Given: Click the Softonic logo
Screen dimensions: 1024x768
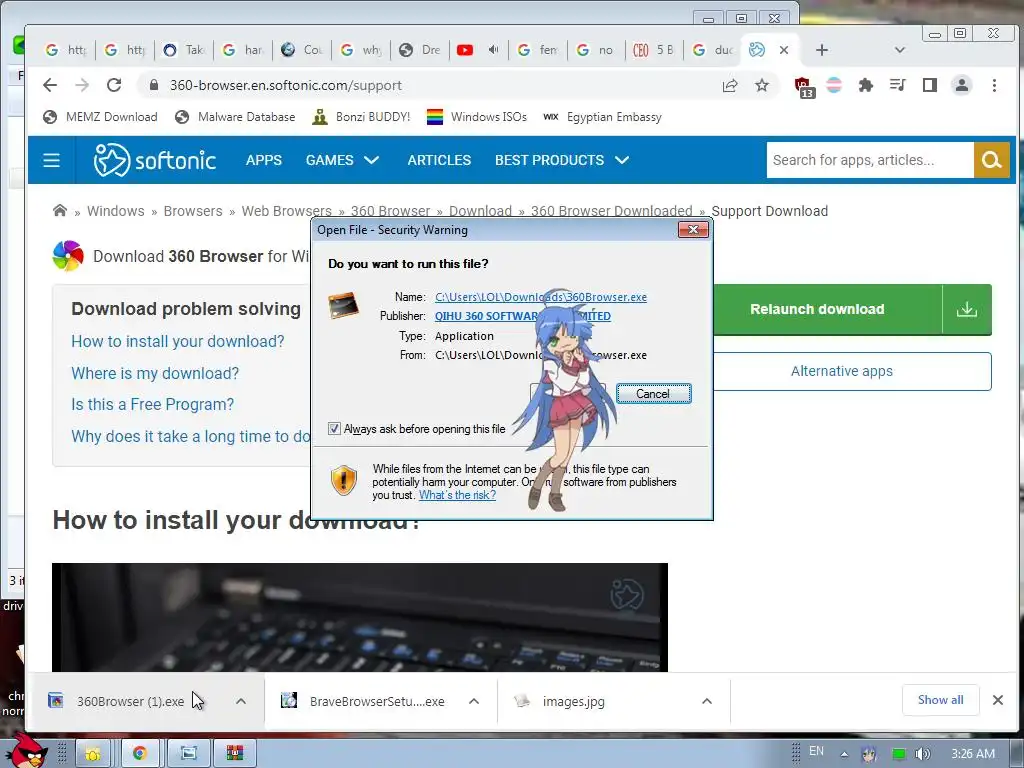Looking at the screenshot, I should pos(155,160).
